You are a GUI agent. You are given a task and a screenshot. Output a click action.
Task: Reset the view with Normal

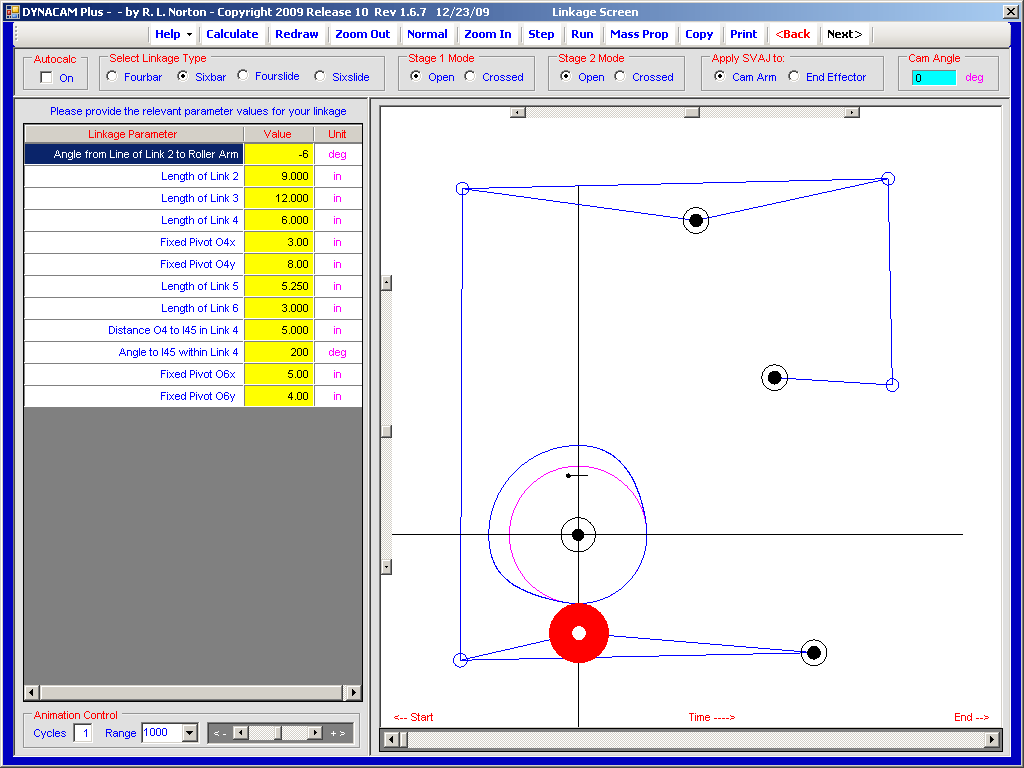[427, 34]
